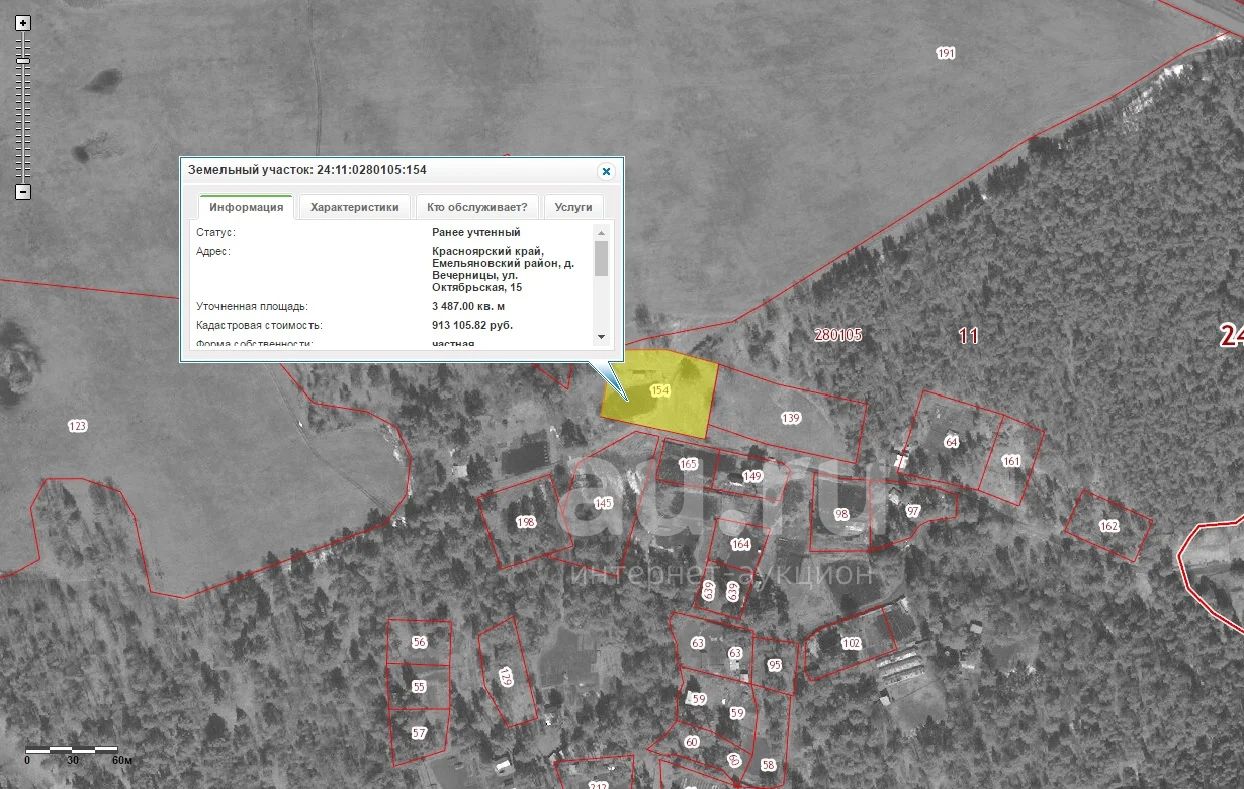Select parcel 161 on the map
Viewport: 1244px width, 789px height.
[x=1011, y=461]
